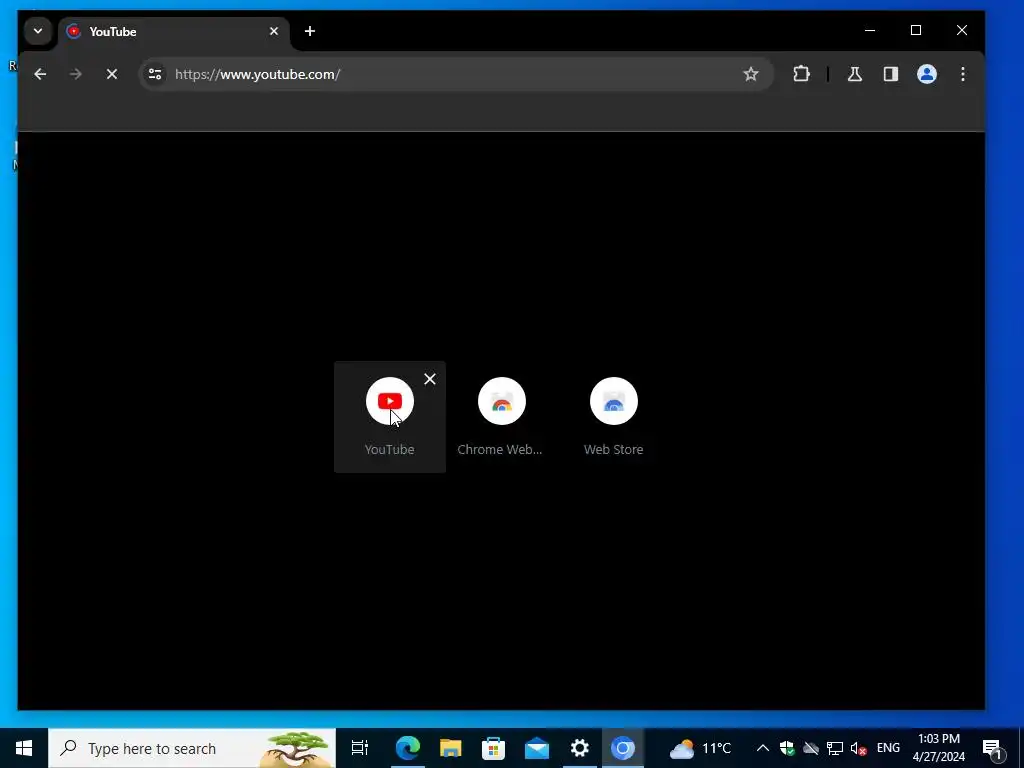This screenshot has width=1024, height=768.
Task: Maximize the Chrome window
Action: (916, 31)
